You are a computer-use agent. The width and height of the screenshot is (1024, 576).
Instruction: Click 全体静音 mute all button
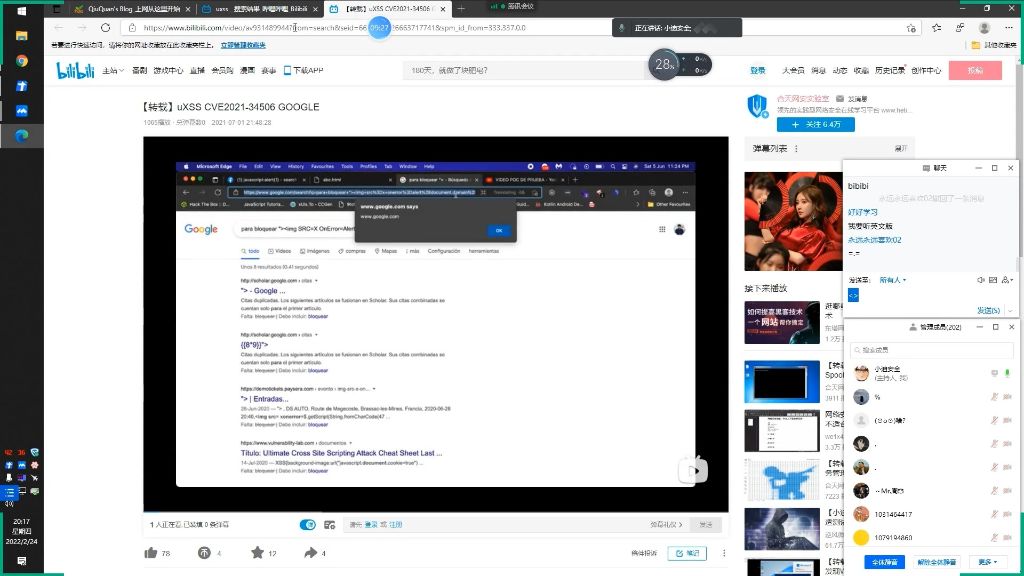coord(885,562)
